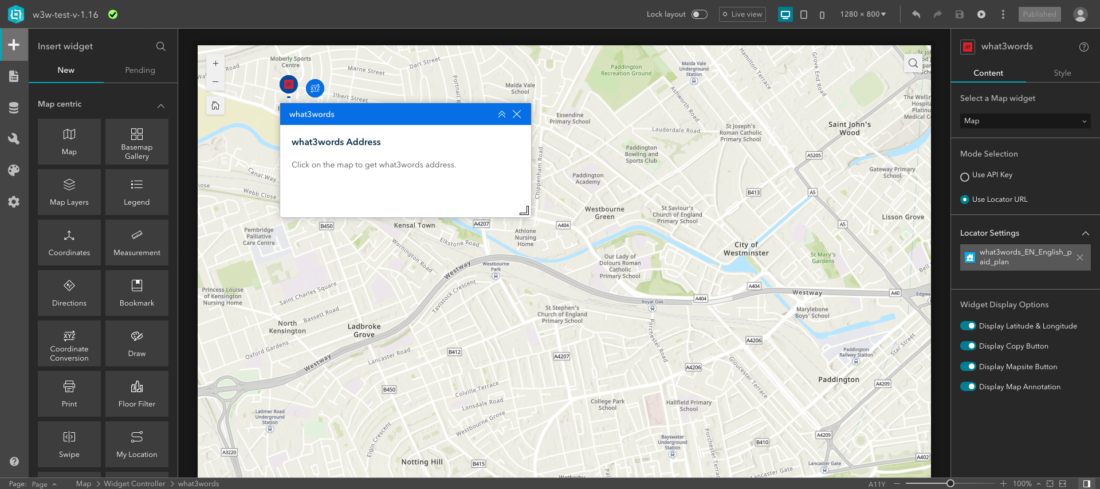Screen dimensions: 1100x489
Task: Add the Draw widget
Action: pyautogui.click(x=137, y=343)
